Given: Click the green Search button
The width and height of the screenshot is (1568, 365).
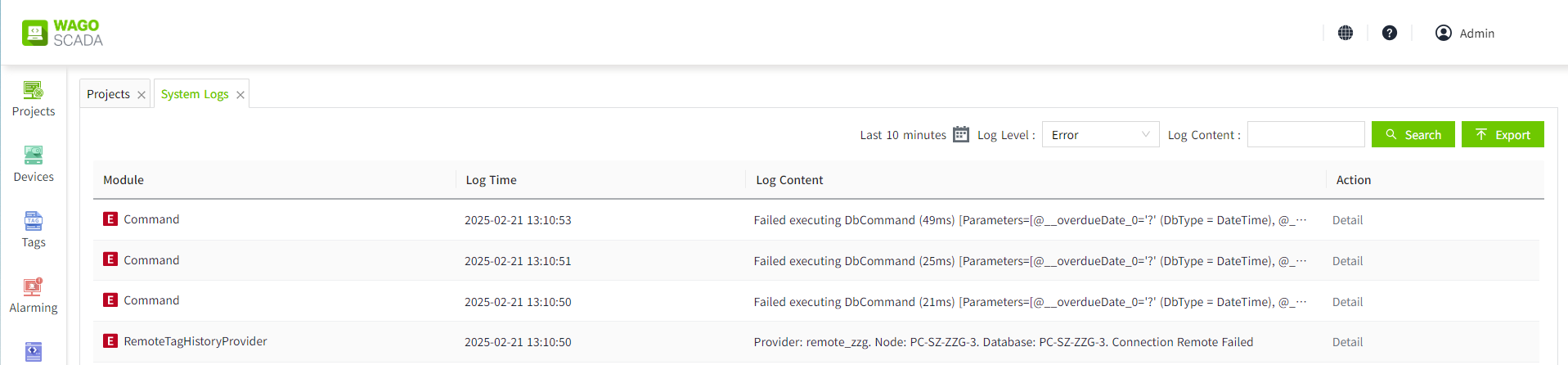Looking at the screenshot, I should pyautogui.click(x=1413, y=134).
